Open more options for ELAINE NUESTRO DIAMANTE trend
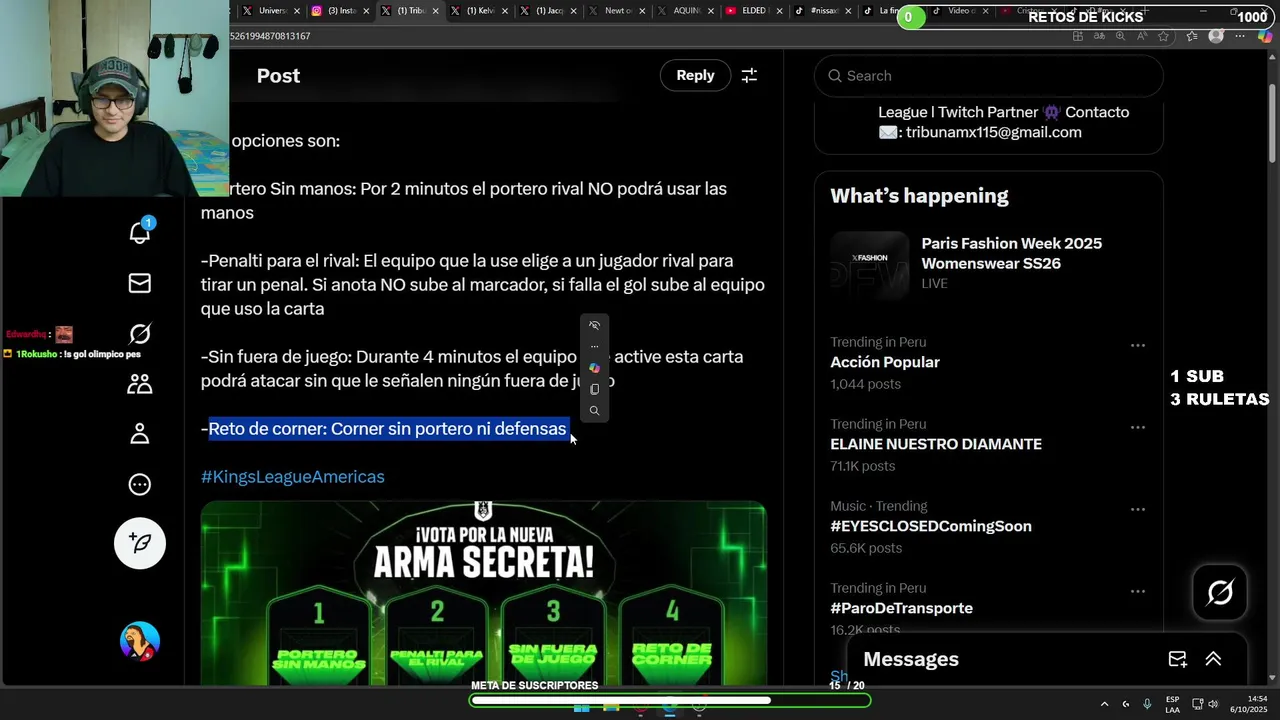1280x720 pixels. 1137,427
